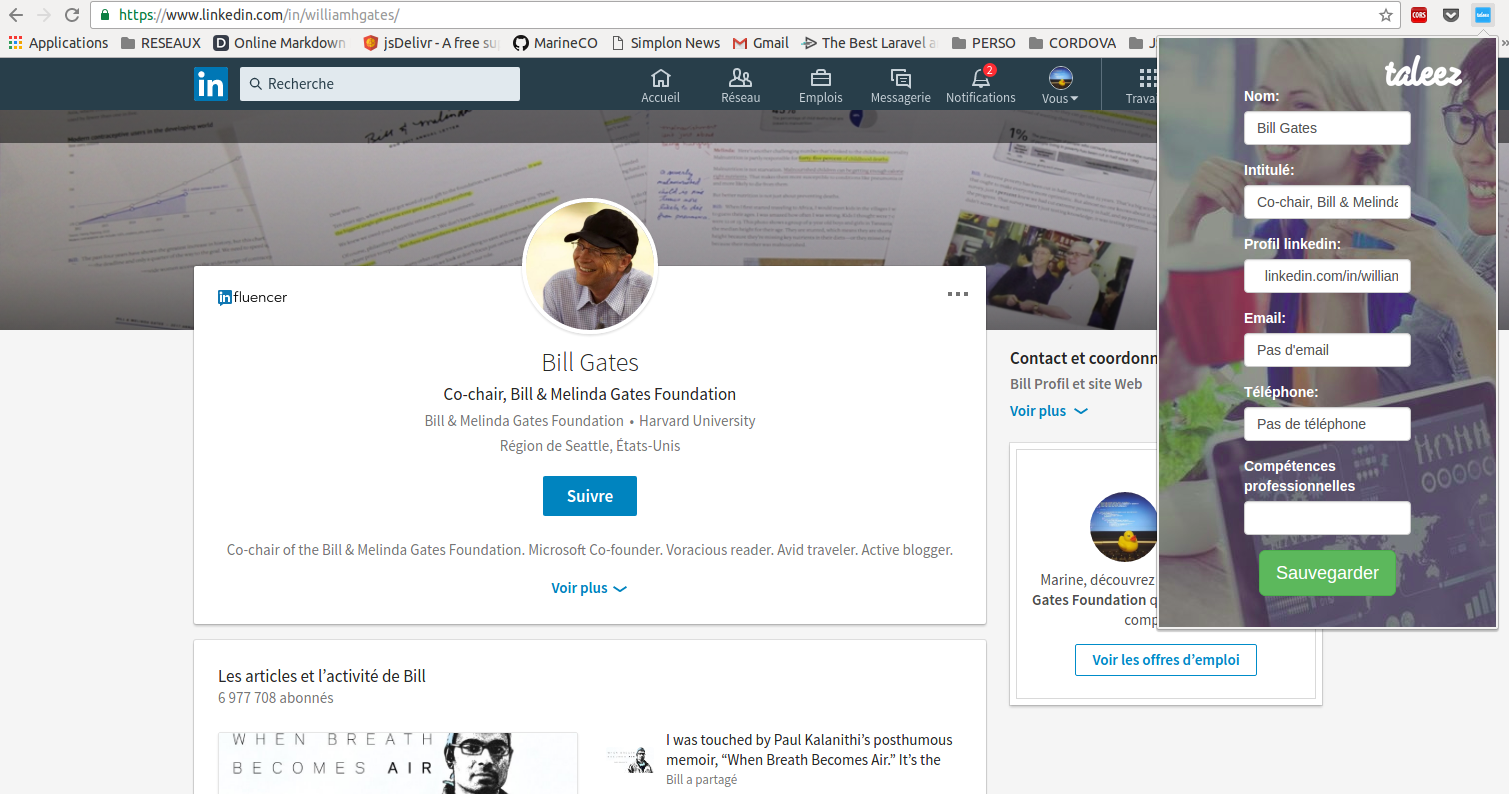Click the Suivre follow button

point(590,496)
